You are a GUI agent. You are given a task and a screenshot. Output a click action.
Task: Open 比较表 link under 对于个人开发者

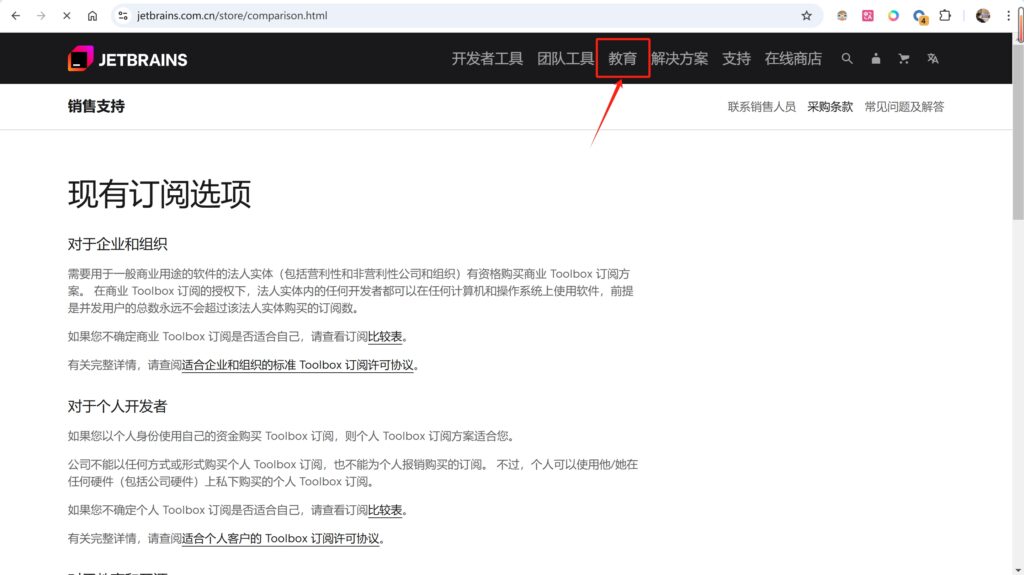pos(385,510)
